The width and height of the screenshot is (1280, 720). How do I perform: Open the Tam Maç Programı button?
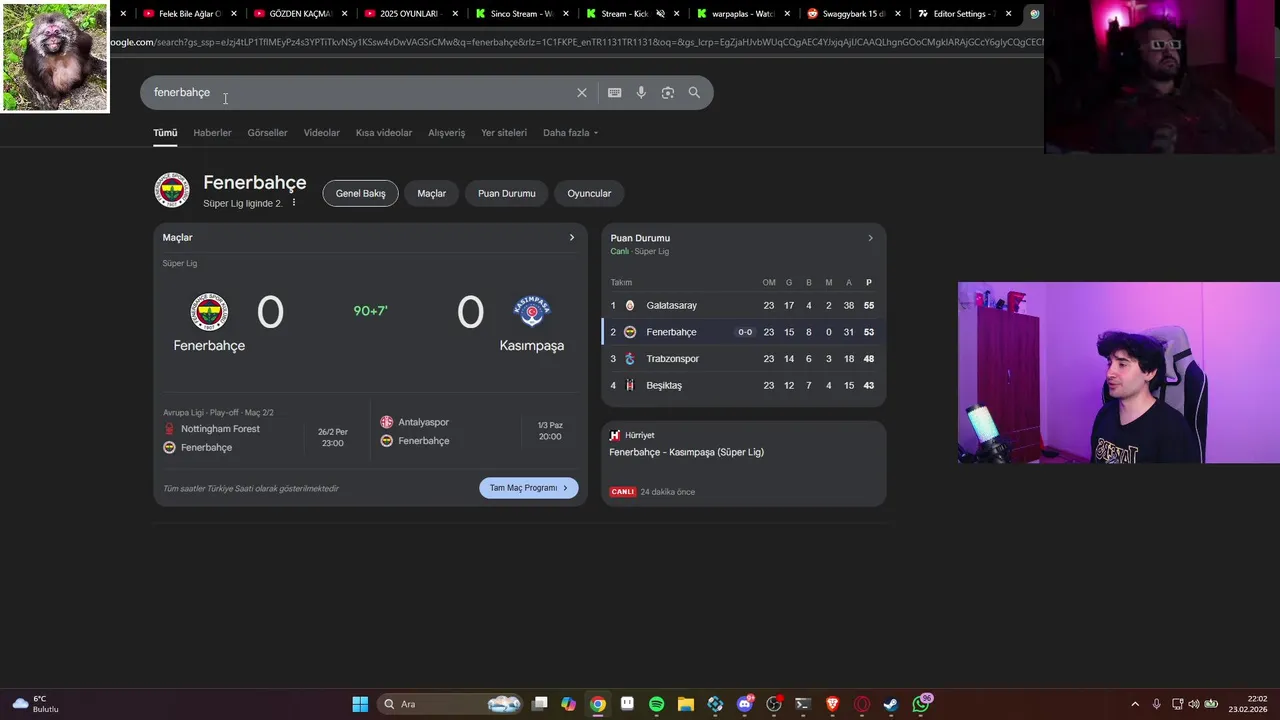point(529,488)
